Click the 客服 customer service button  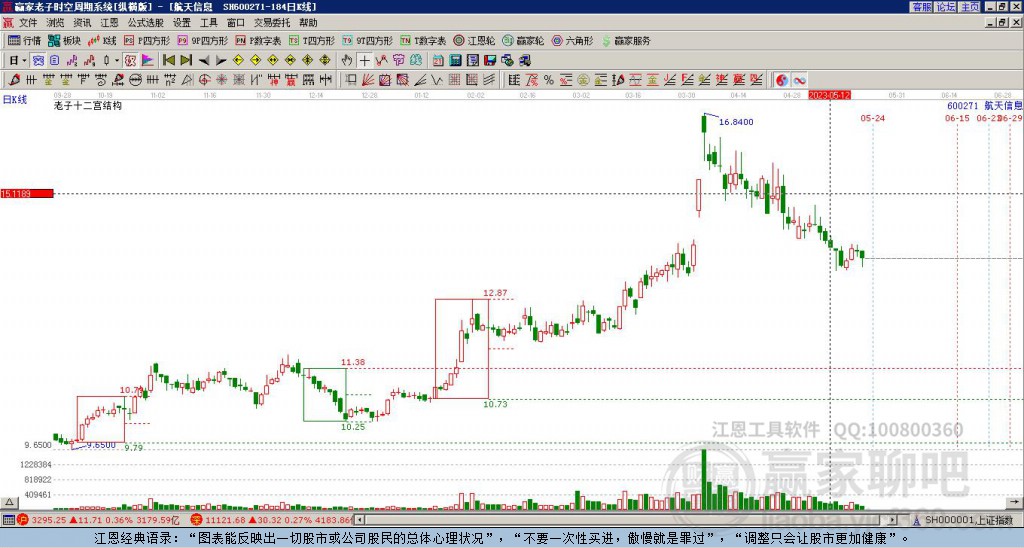[921, 7]
